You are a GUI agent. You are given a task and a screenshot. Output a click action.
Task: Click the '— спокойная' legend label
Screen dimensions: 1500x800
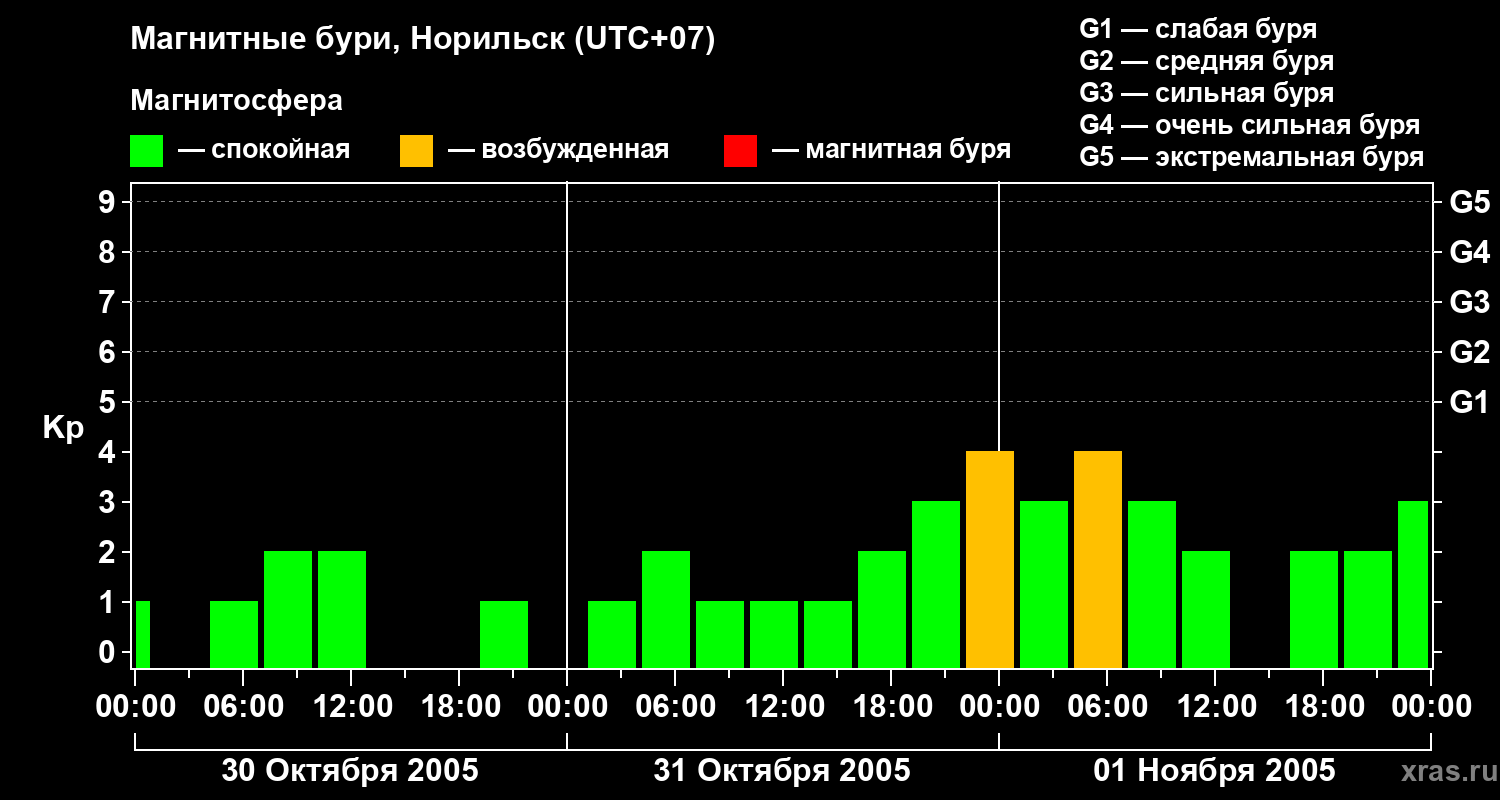click(x=264, y=150)
